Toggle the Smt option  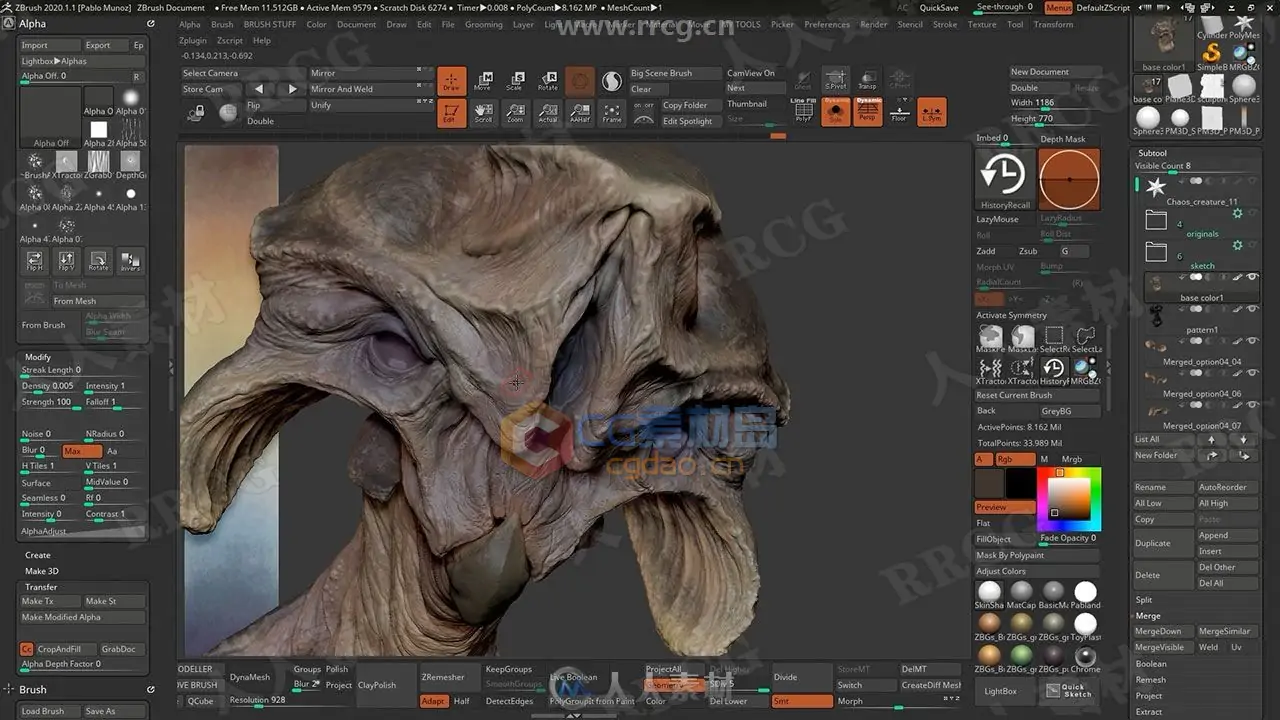click(802, 701)
